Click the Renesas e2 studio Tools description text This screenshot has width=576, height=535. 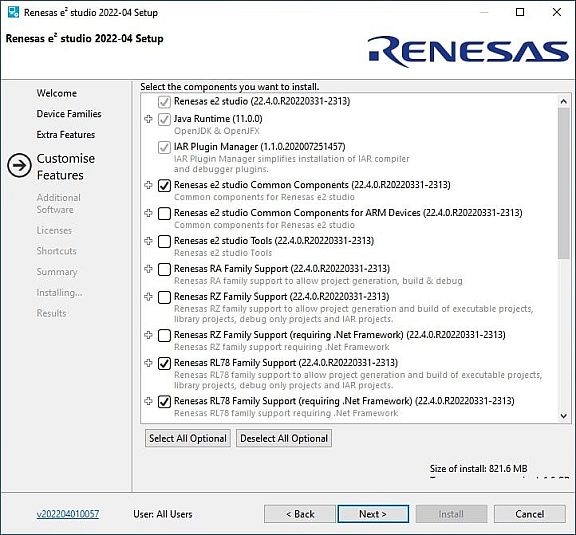(223, 253)
